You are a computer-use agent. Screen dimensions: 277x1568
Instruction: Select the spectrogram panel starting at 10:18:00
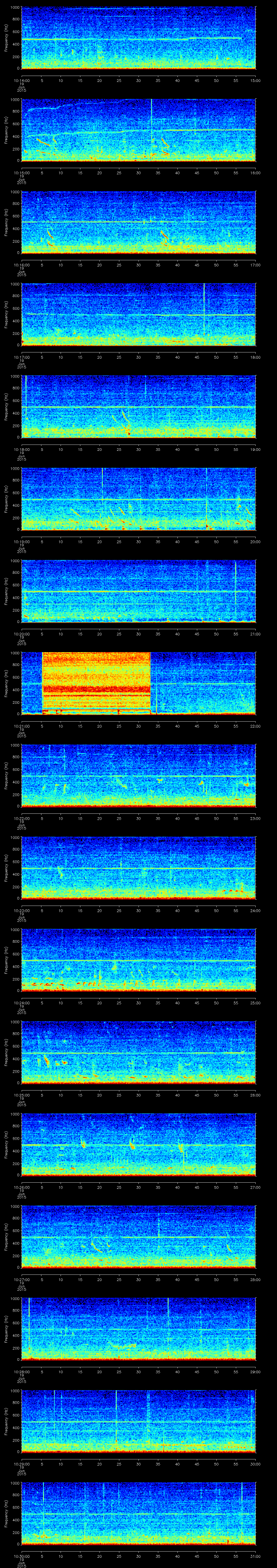[138, 407]
